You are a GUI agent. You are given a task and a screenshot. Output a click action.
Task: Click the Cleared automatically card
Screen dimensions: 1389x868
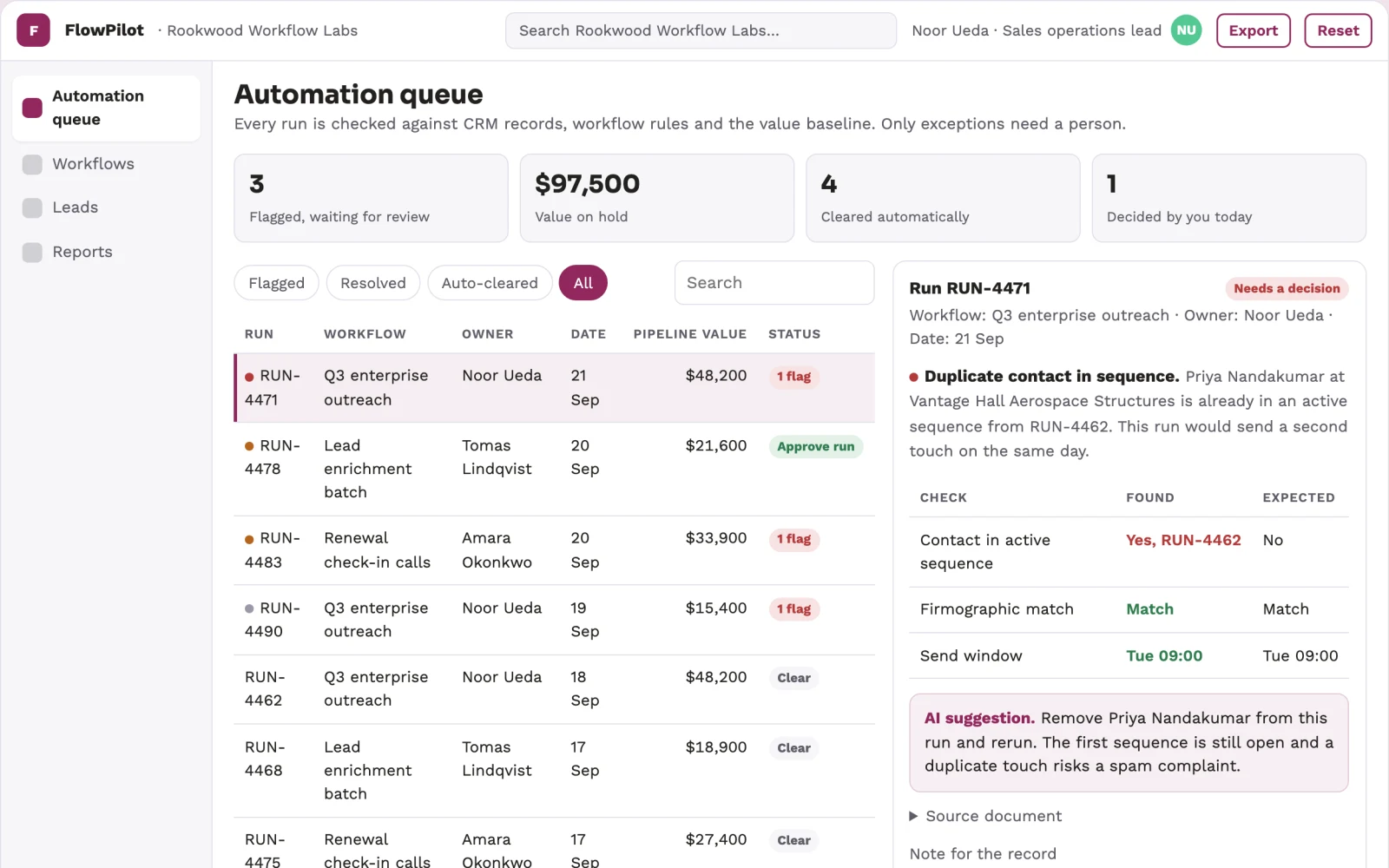[x=943, y=198]
